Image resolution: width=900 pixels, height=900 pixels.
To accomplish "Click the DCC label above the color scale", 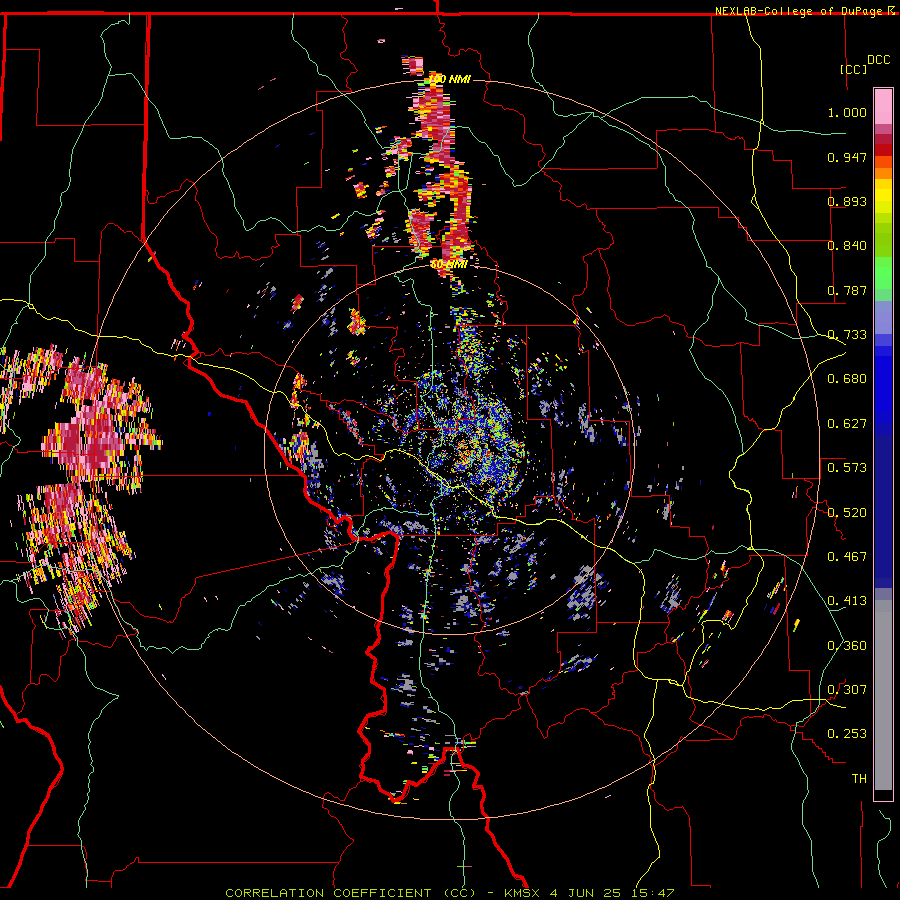I will tap(878, 60).
